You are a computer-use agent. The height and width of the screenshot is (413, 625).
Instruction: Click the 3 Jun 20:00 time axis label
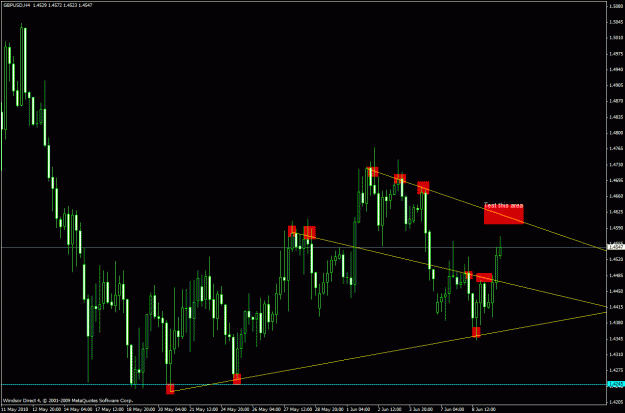coord(421,409)
